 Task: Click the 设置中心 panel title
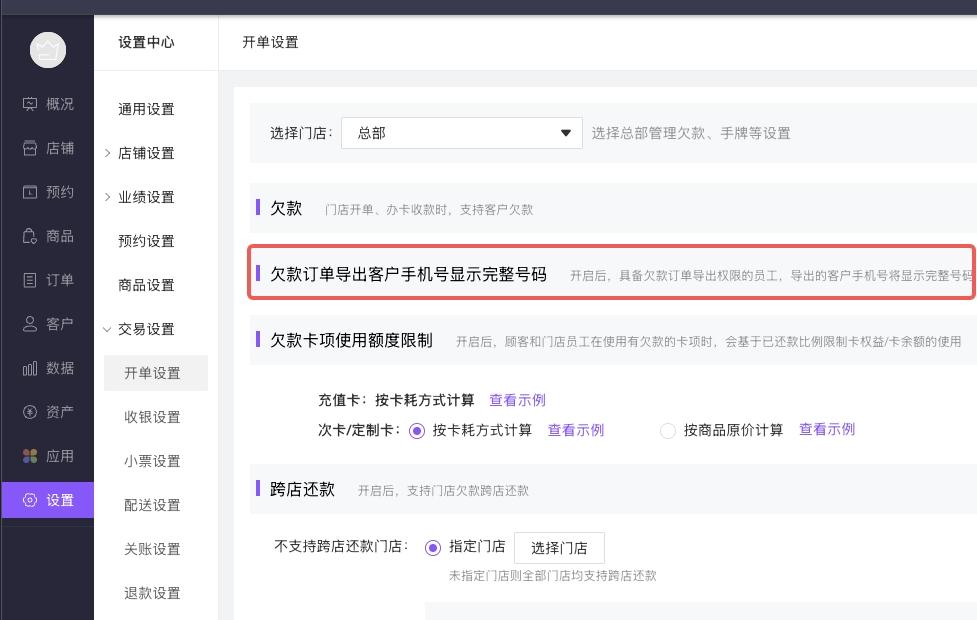pyautogui.click(x=146, y=42)
